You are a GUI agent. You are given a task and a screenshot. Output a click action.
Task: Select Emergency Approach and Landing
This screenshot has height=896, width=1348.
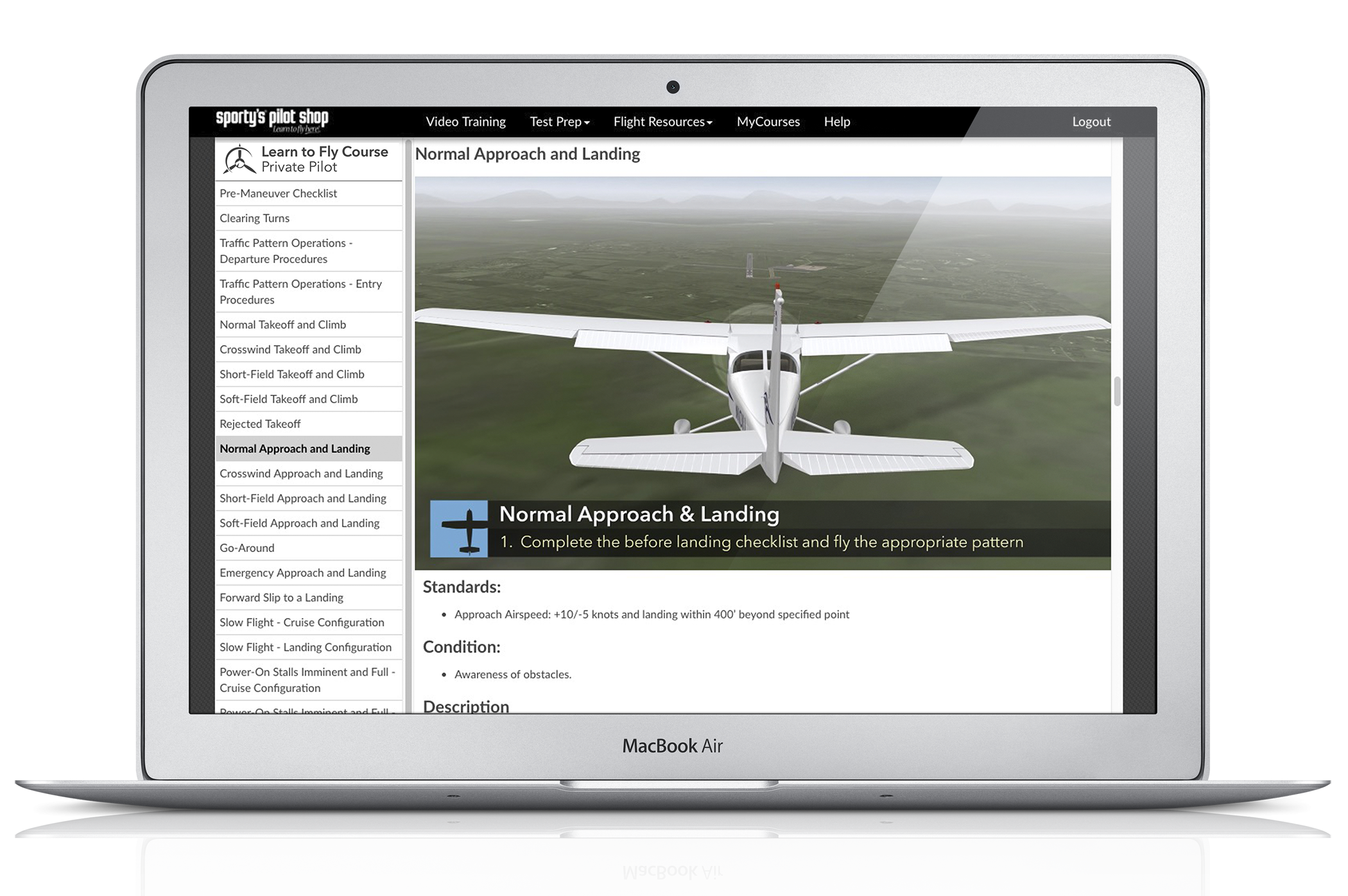pos(302,573)
